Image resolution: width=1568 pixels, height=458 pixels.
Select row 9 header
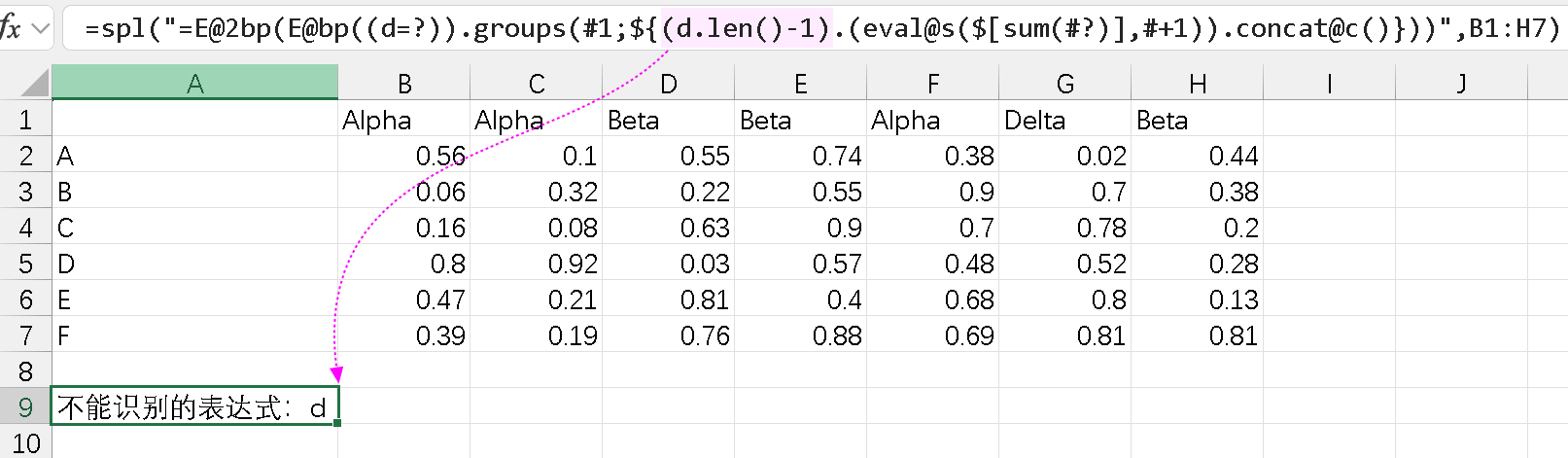pyautogui.click(x=25, y=406)
